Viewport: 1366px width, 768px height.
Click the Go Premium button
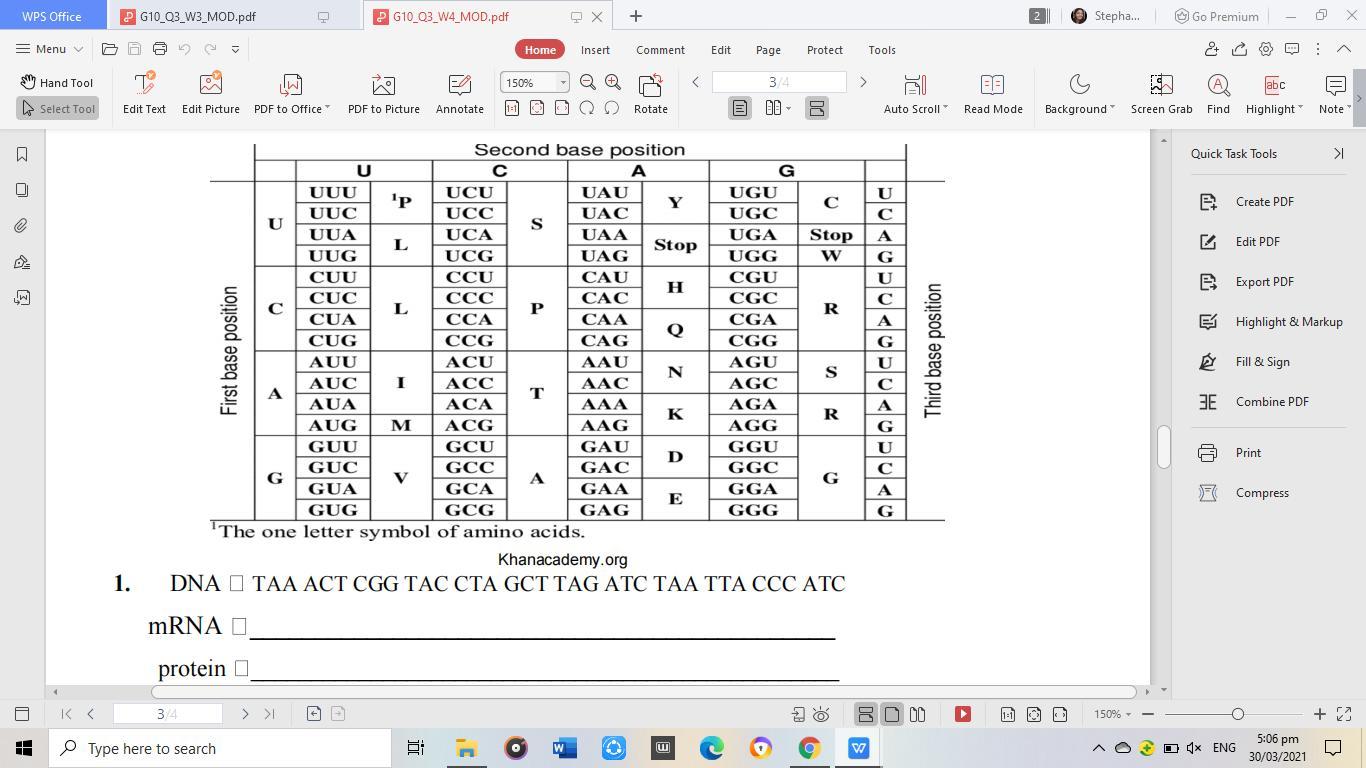coord(1216,16)
